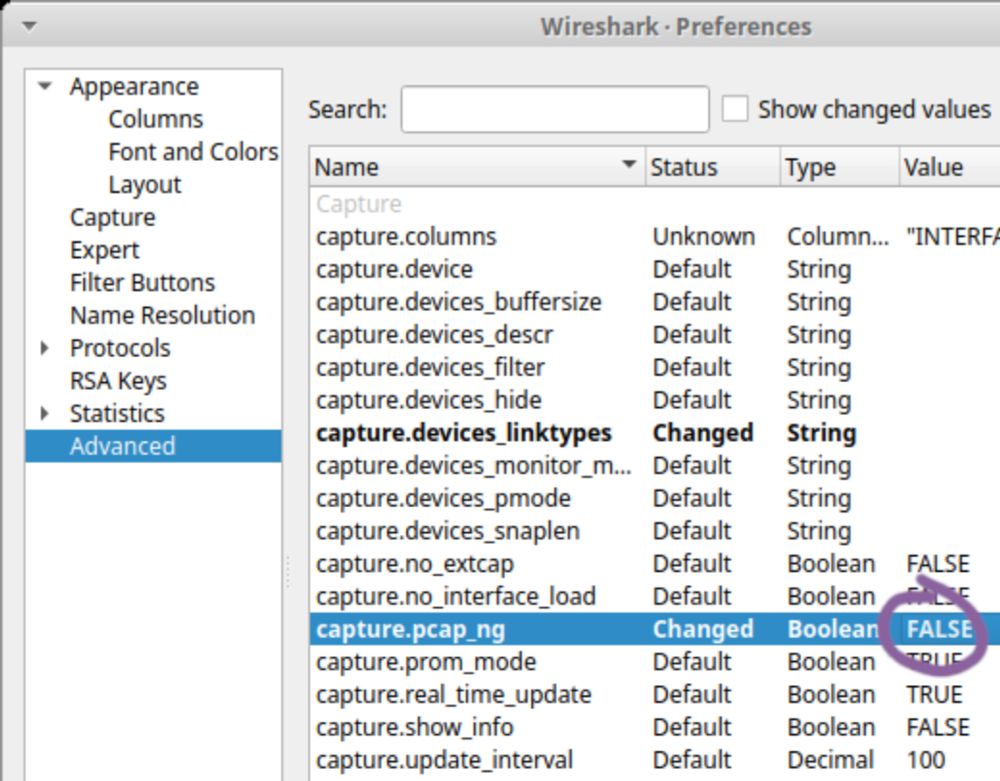Open Name Resolution preferences

(163, 316)
